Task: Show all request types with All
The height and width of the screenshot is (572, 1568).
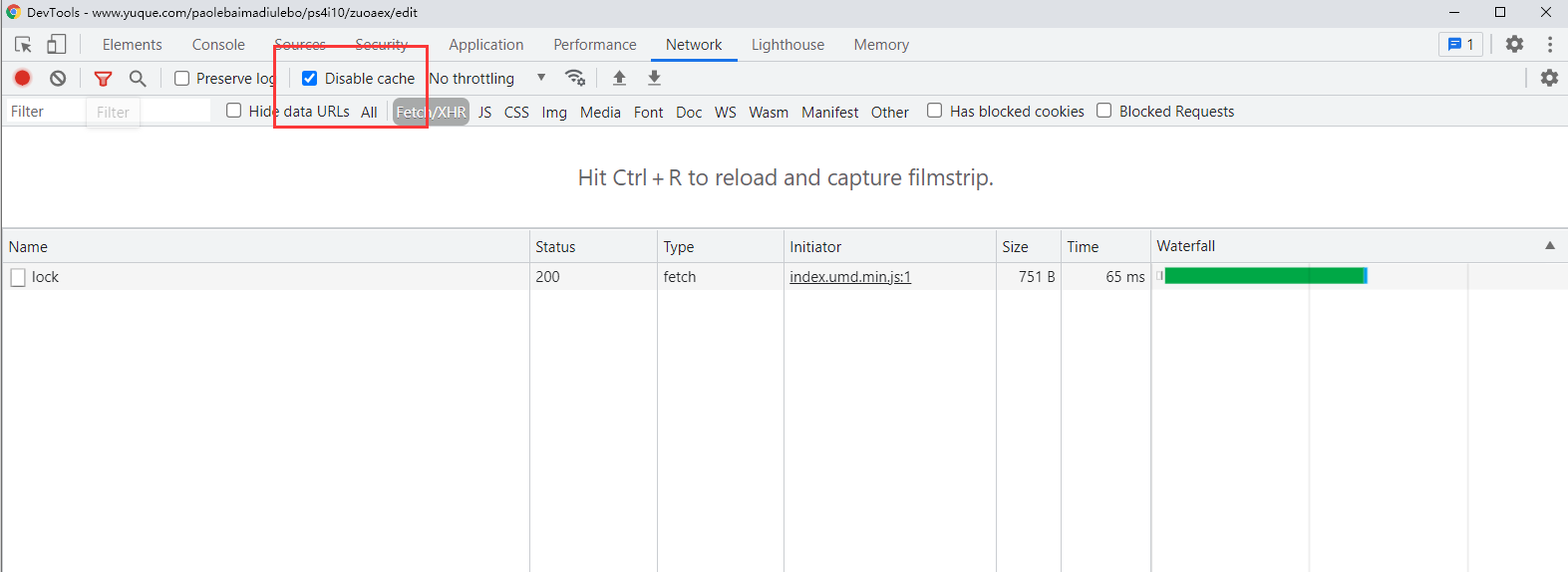Action: pyautogui.click(x=369, y=112)
